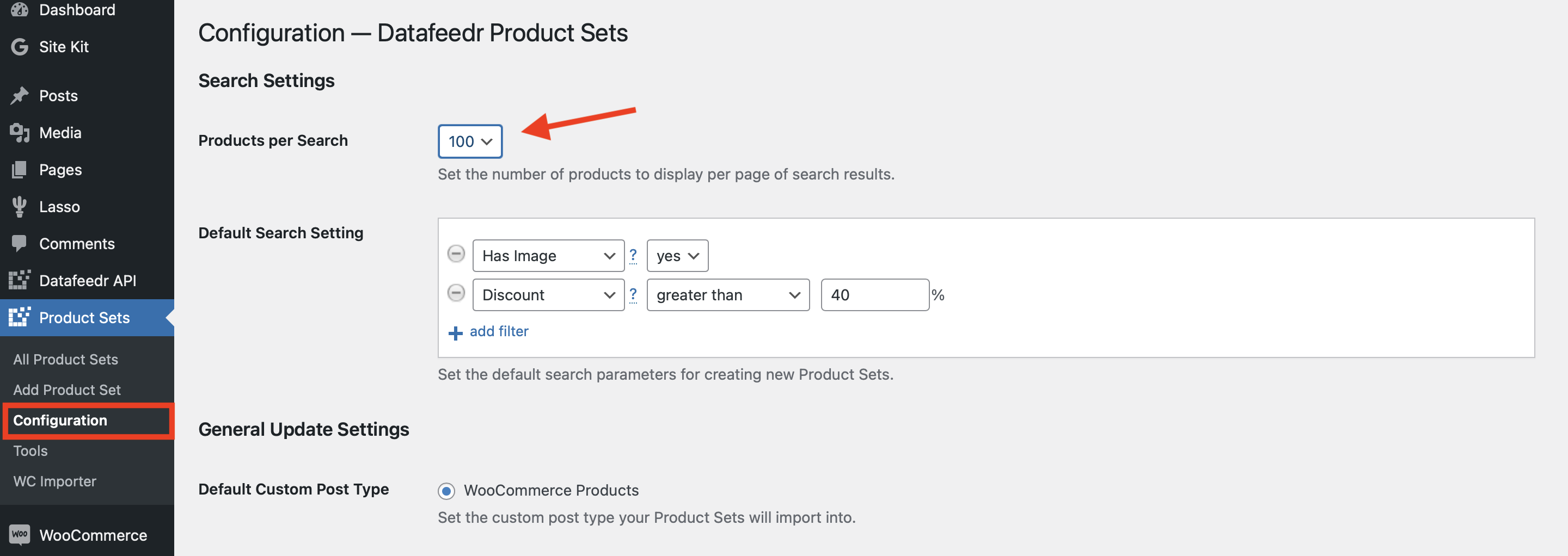1568x556 pixels.
Task: Remove the Discount filter row
Action: point(456,293)
